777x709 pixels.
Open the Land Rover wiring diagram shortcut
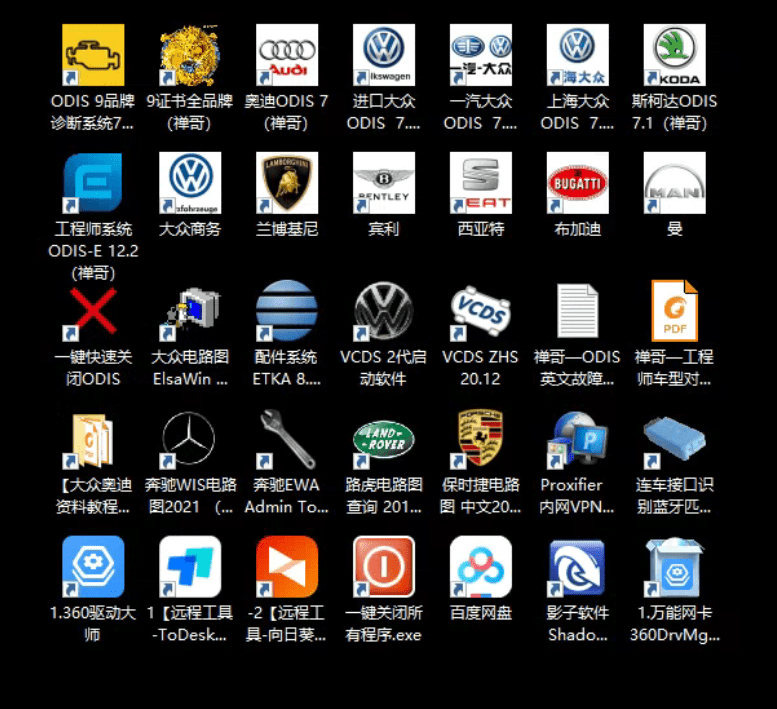point(384,440)
